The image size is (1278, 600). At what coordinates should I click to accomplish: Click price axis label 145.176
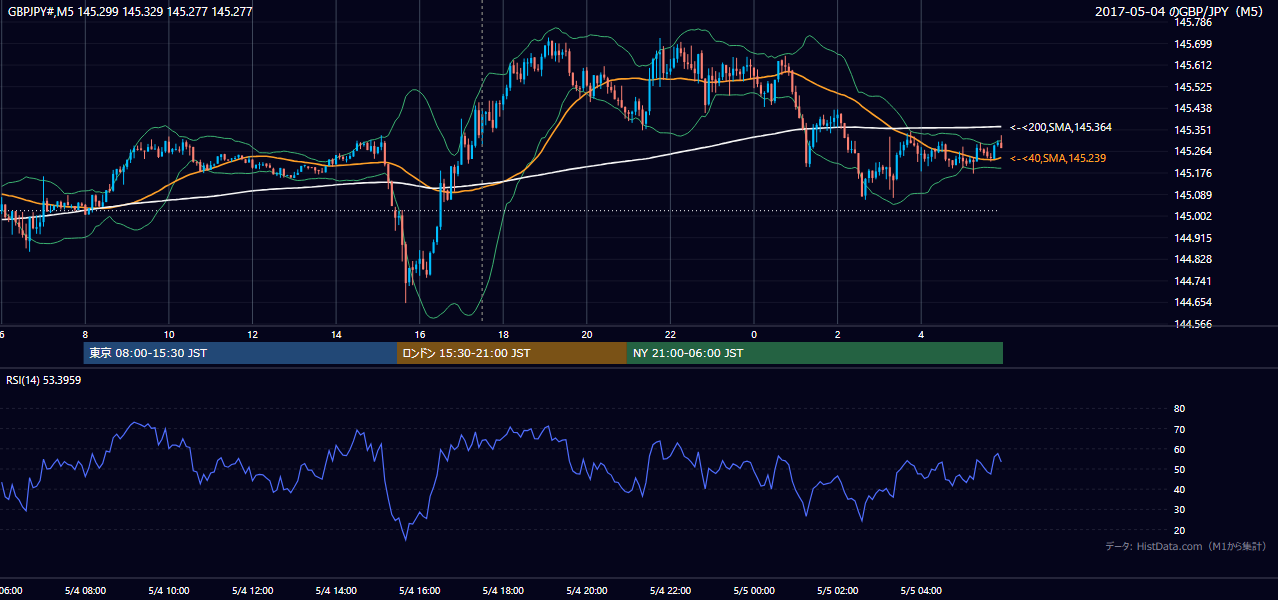point(1192,173)
